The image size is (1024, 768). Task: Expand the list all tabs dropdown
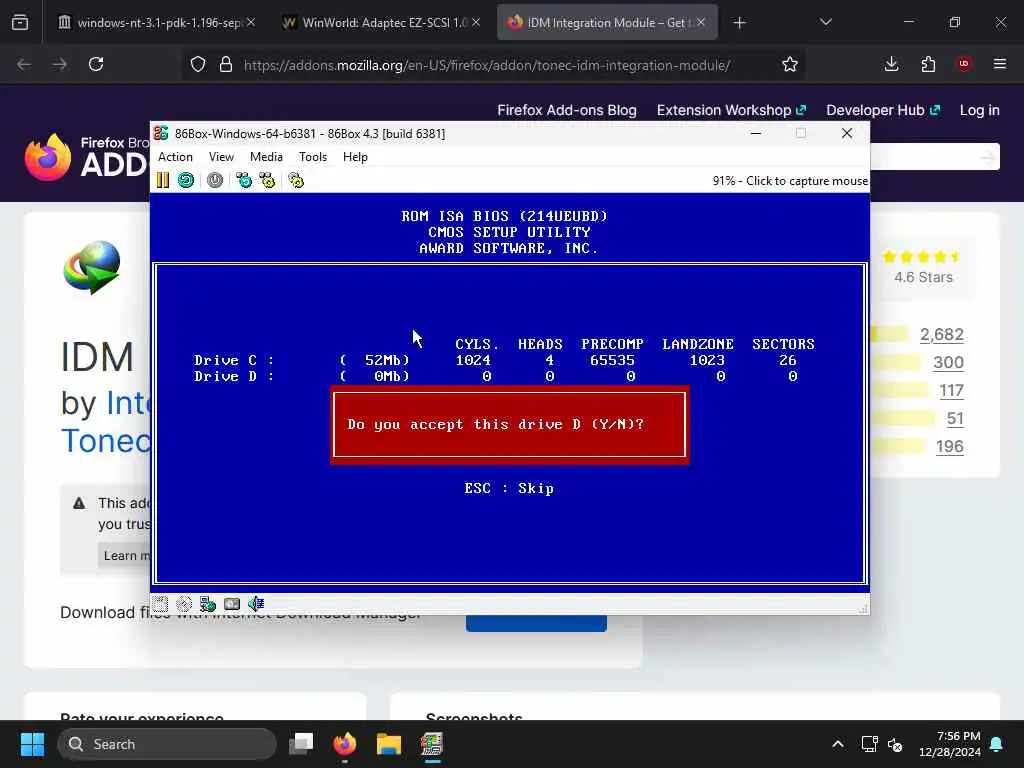point(825,22)
